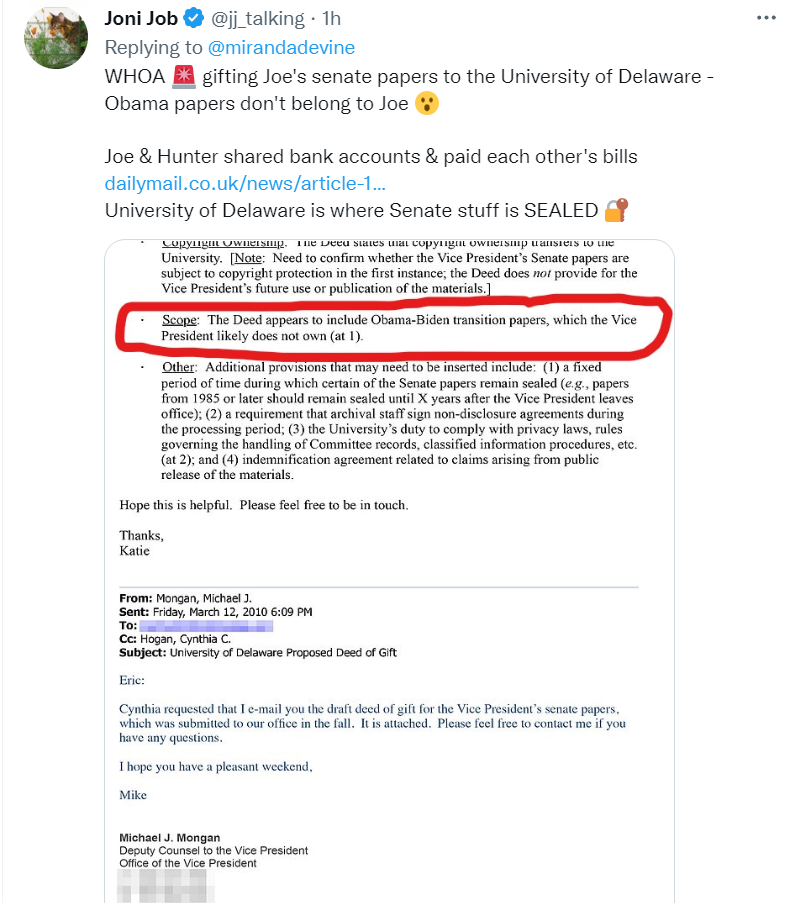
Task: Open the Joni Job display name
Action: pos(143,19)
